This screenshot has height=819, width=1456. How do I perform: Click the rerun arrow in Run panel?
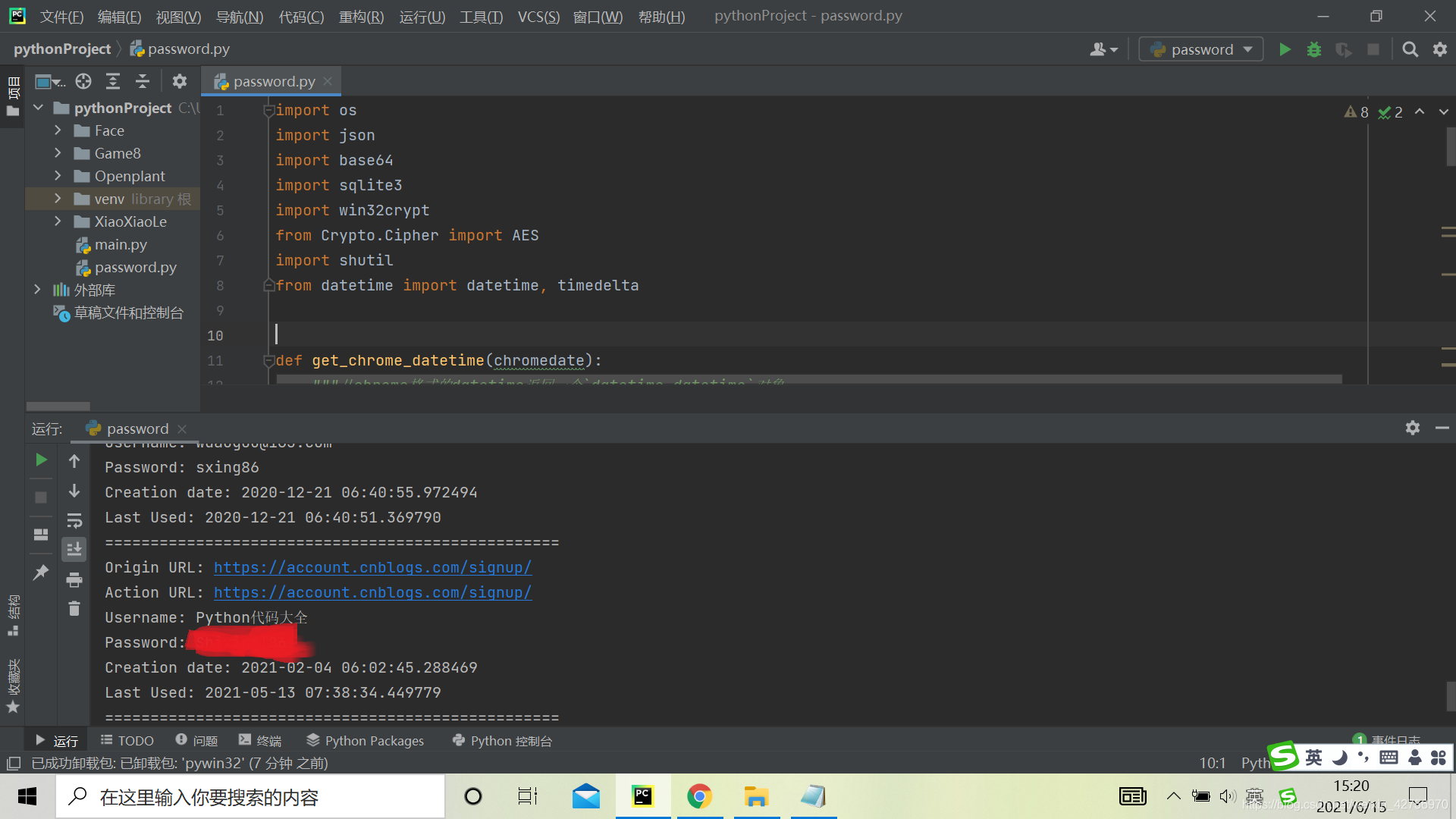click(x=41, y=460)
